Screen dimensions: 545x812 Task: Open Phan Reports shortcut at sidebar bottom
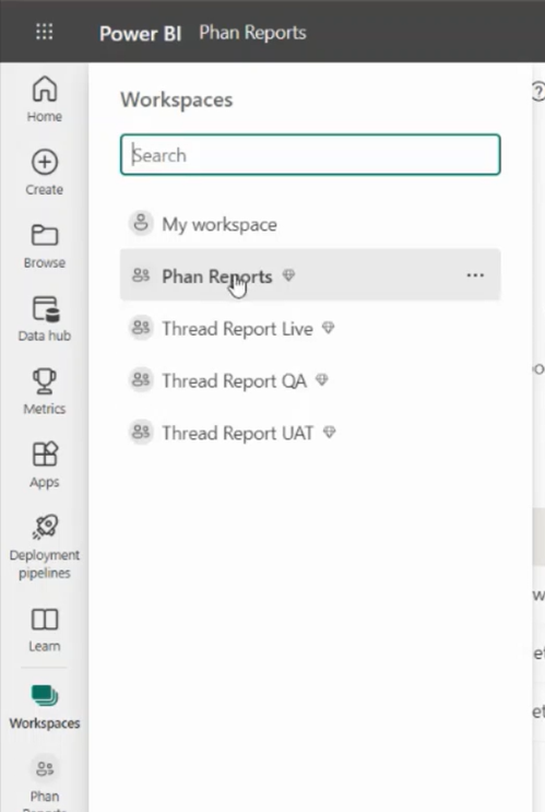click(45, 783)
